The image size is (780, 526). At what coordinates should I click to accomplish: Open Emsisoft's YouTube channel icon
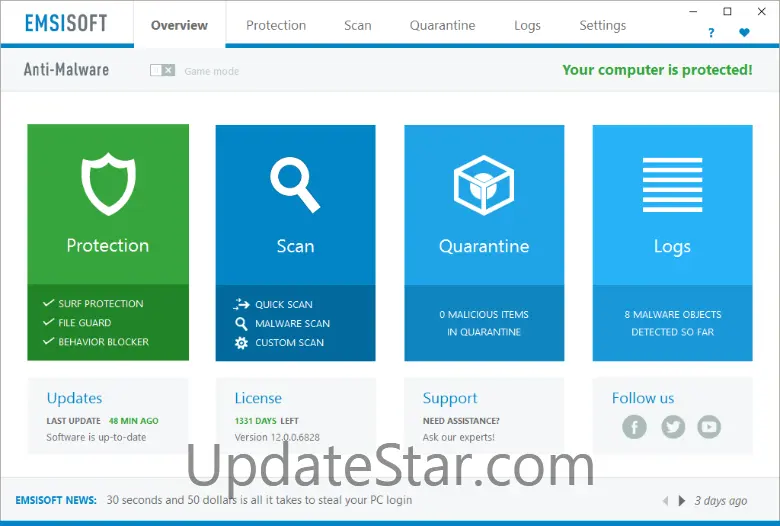coord(709,426)
